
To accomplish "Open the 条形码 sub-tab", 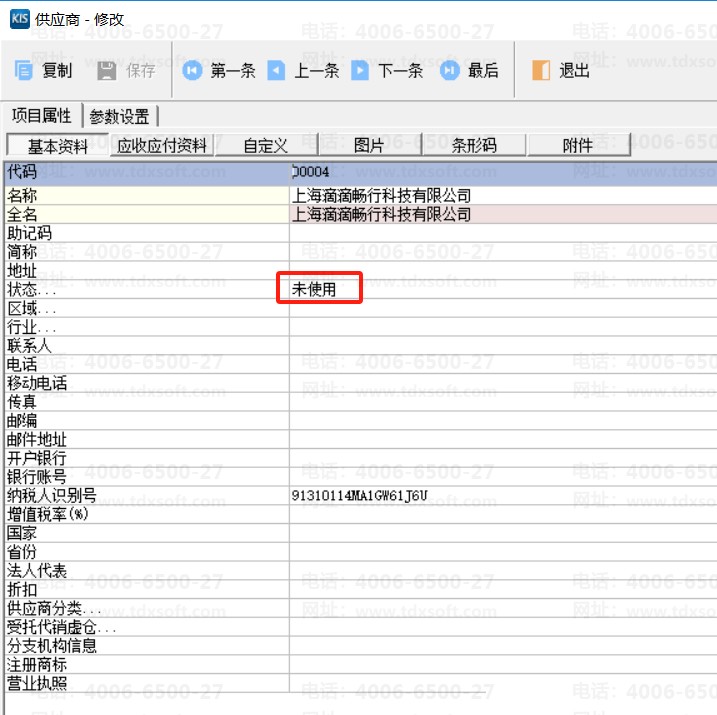I will pos(473,146).
